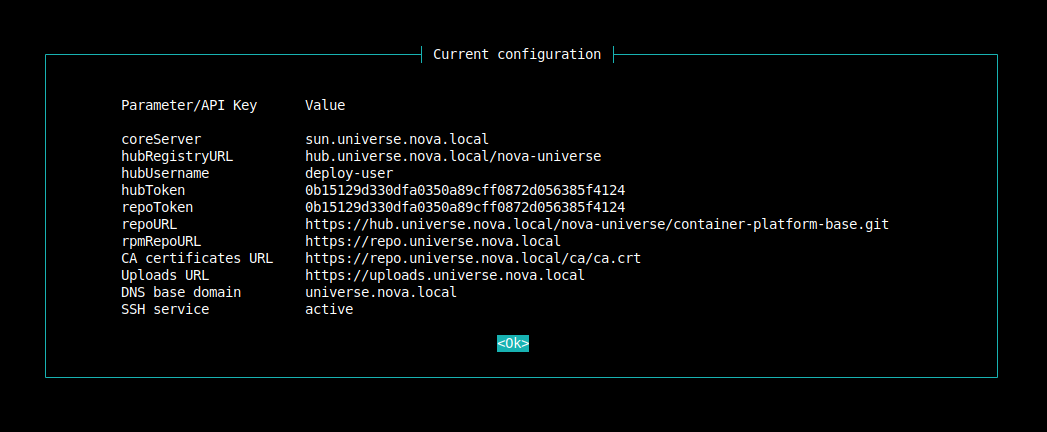This screenshot has height=432, width=1047.
Task: Select the https://uploads.universe.nova.local value
Action: [445, 276]
